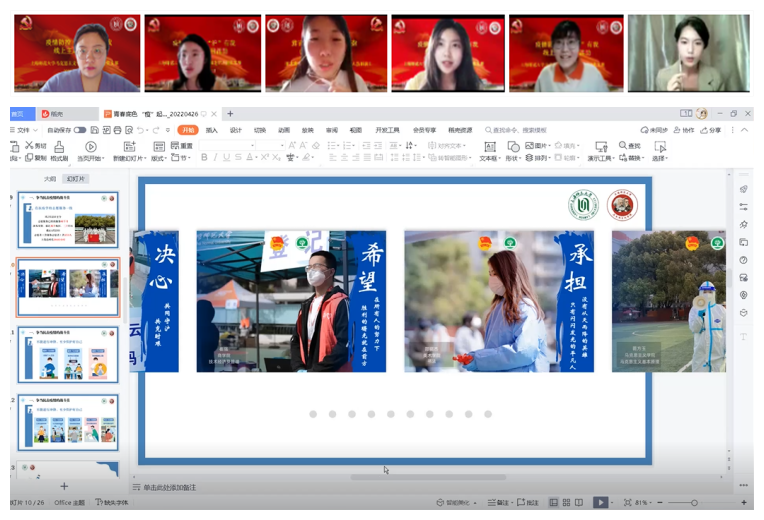Toggle the notes (备注) pane in status bar
Screen dimensions: 764x520
502,502
